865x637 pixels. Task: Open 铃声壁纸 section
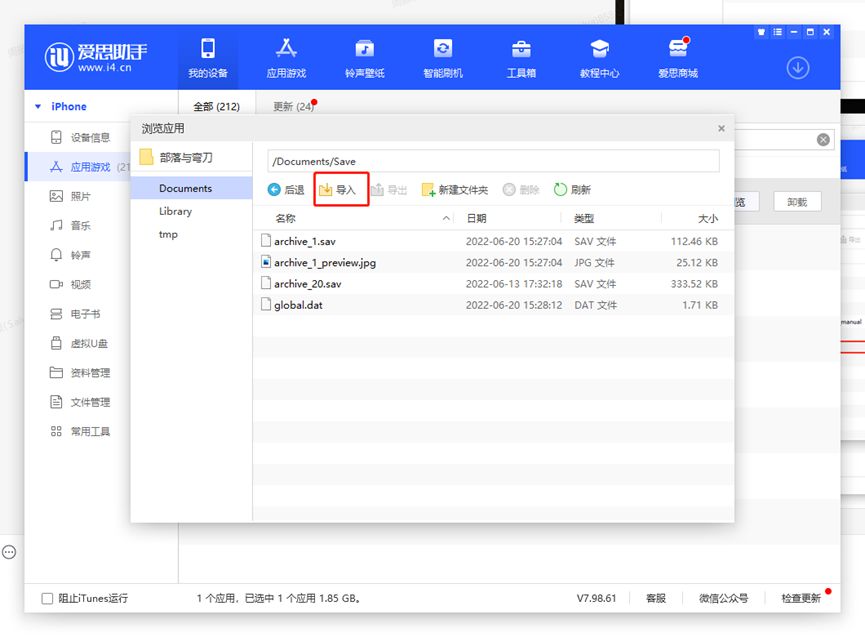tap(365, 58)
